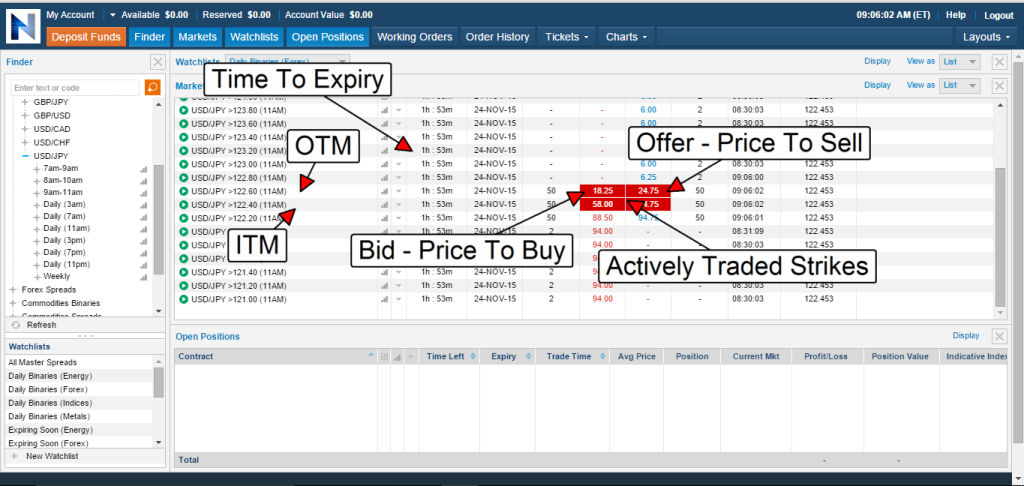1024x486 pixels.
Task: Click the Nadex logo icon
Action: pyautogui.click(x=23, y=26)
